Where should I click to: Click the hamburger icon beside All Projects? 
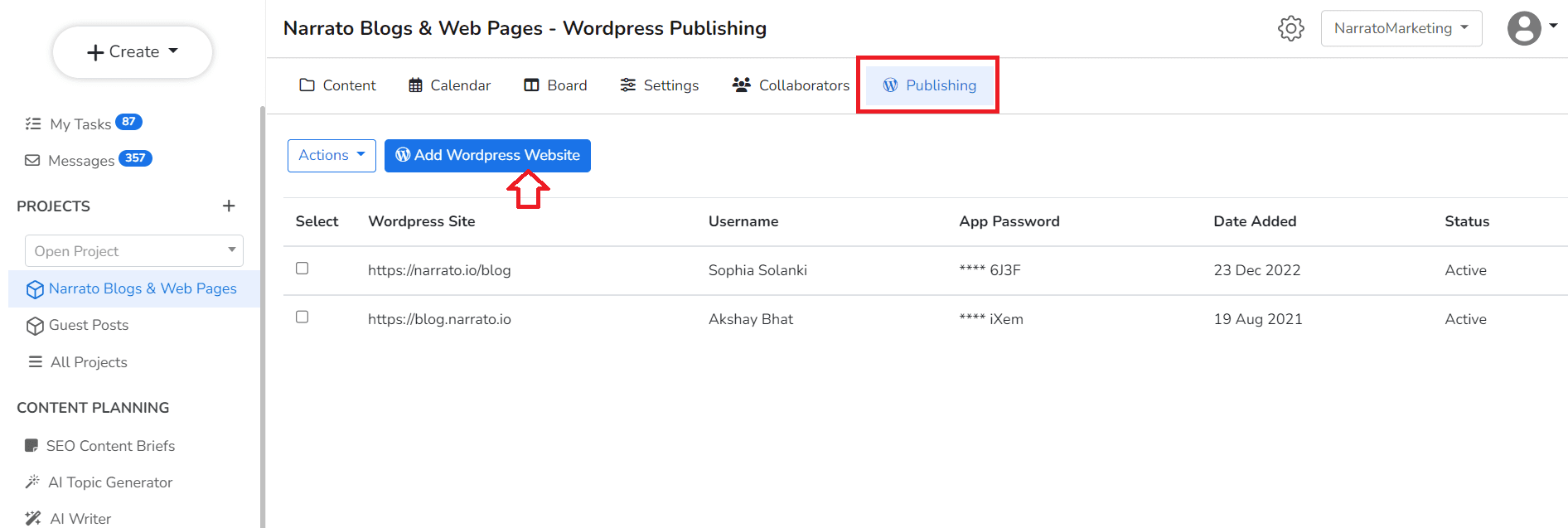pyautogui.click(x=36, y=361)
